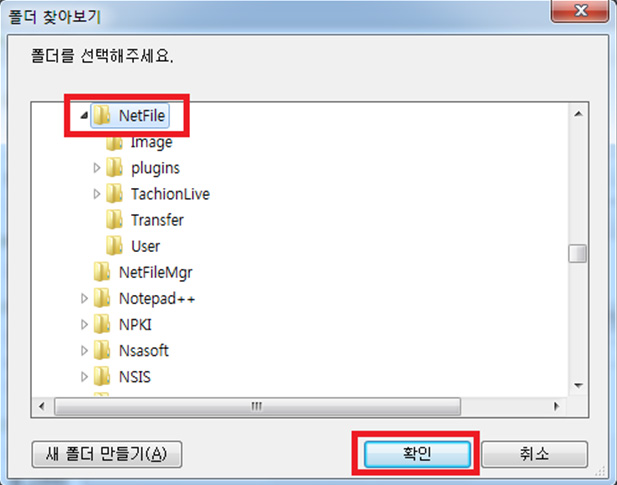
Task: Click the NetFileMgr folder icon
Action: coord(102,272)
